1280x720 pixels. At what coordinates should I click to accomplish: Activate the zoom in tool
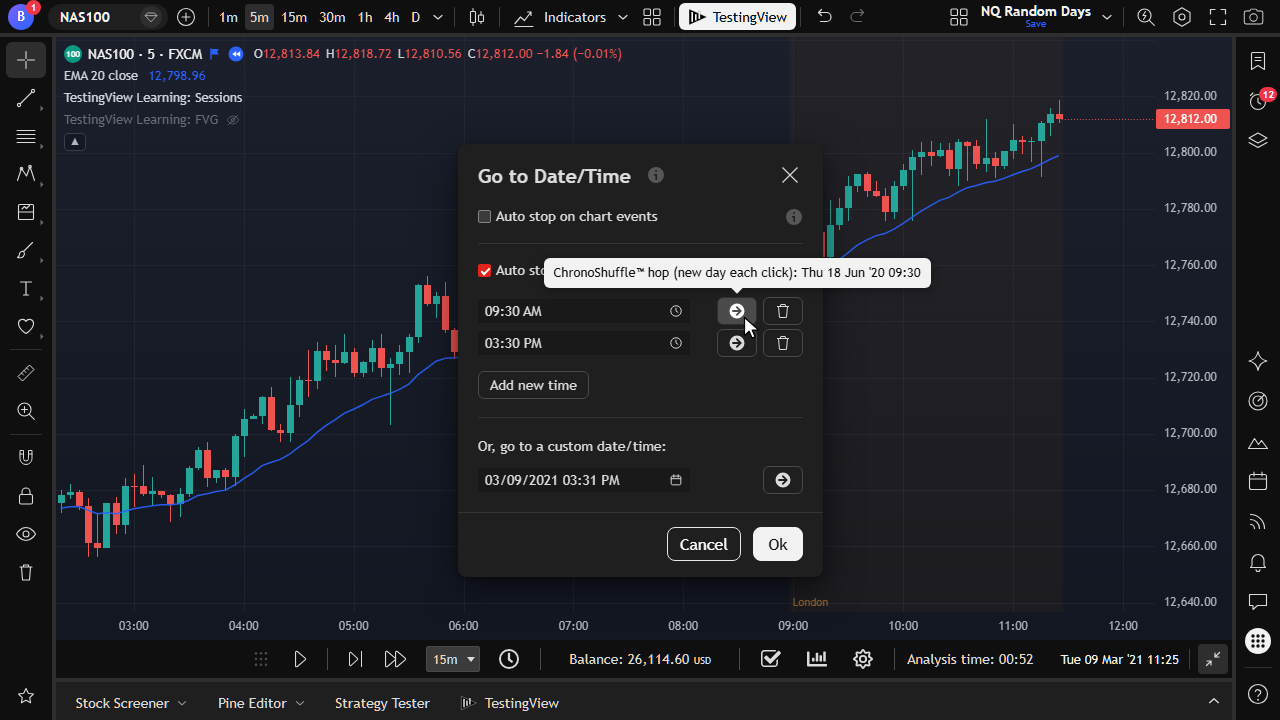(x=26, y=410)
